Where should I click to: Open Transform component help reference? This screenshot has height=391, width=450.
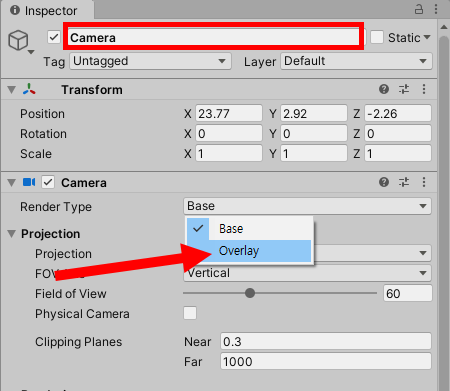click(384, 89)
